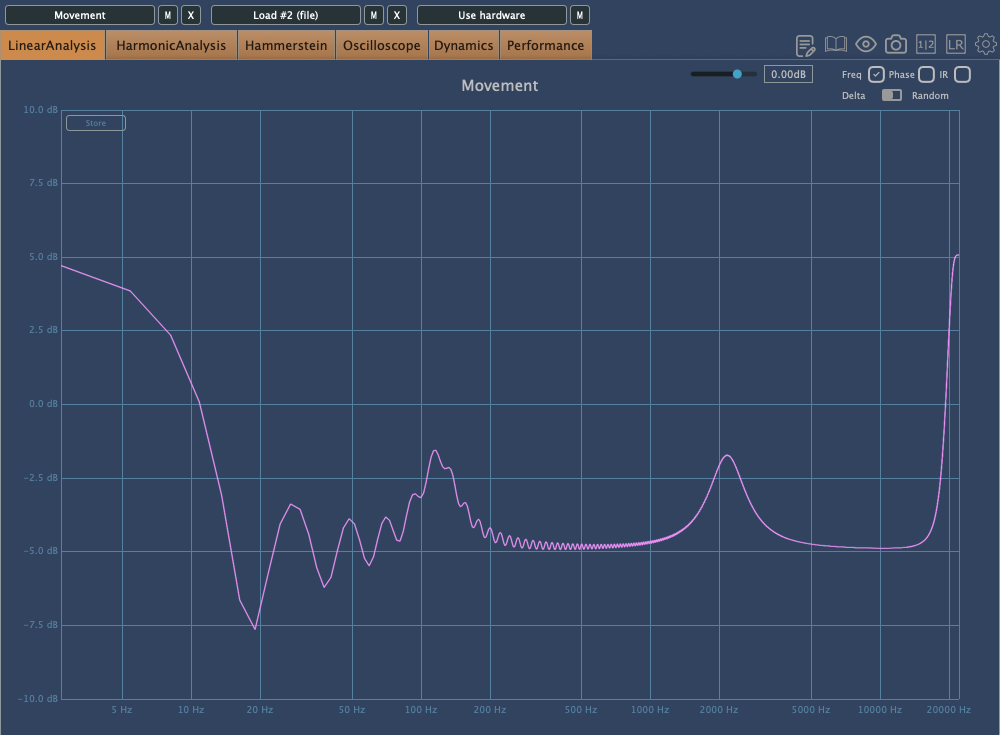Switch to the Oscilloscope tab
This screenshot has width=1000, height=735.
pos(381,45)
